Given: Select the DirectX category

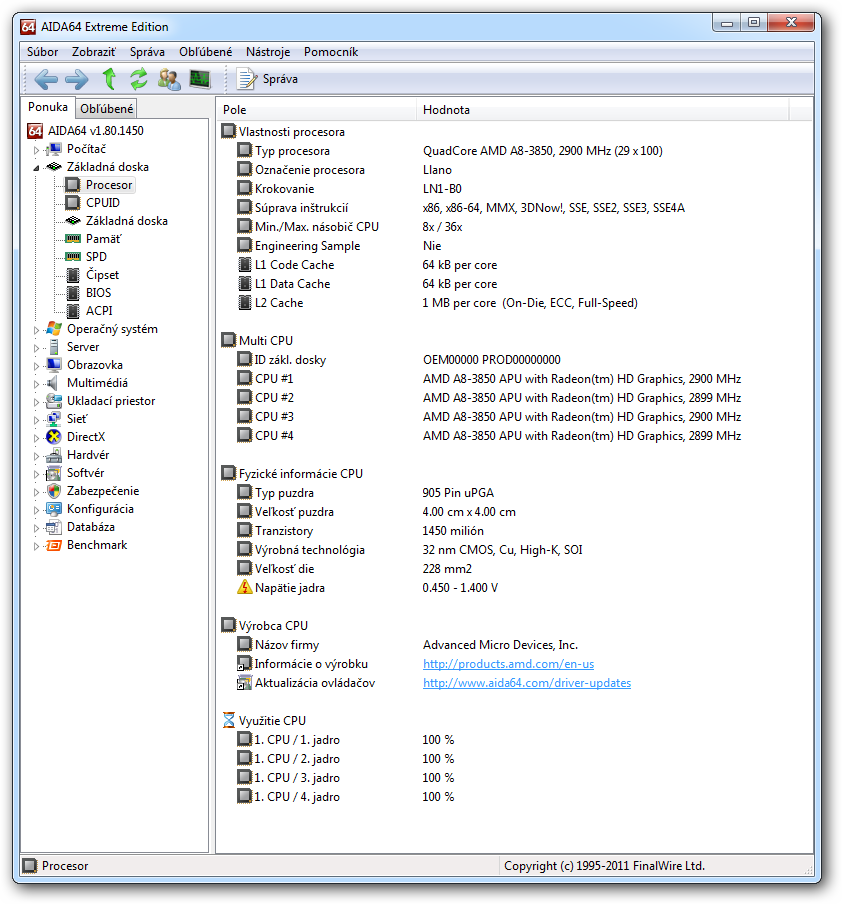Looking at the screenshot, I should coord(86,437).
